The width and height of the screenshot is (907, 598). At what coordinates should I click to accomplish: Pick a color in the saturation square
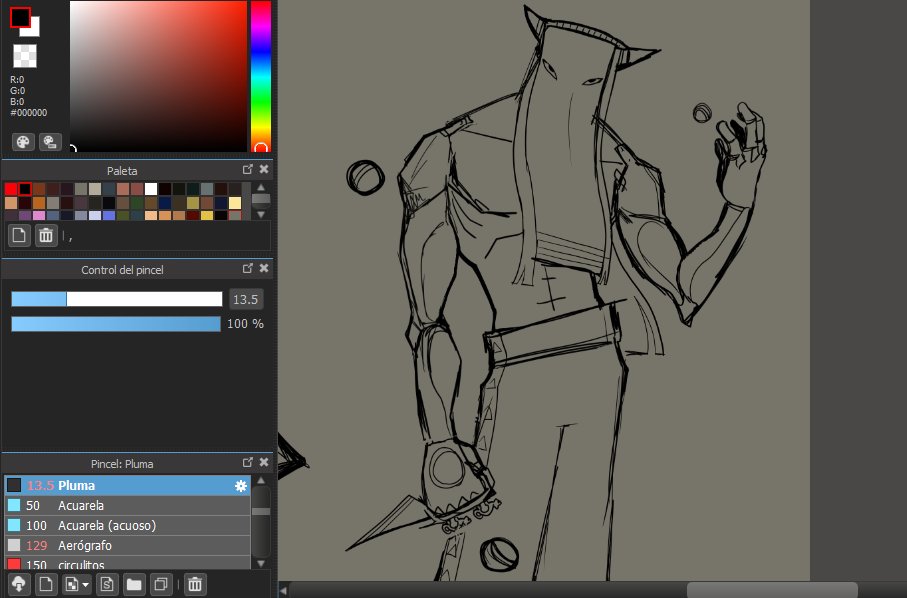(x=158, y=76)
